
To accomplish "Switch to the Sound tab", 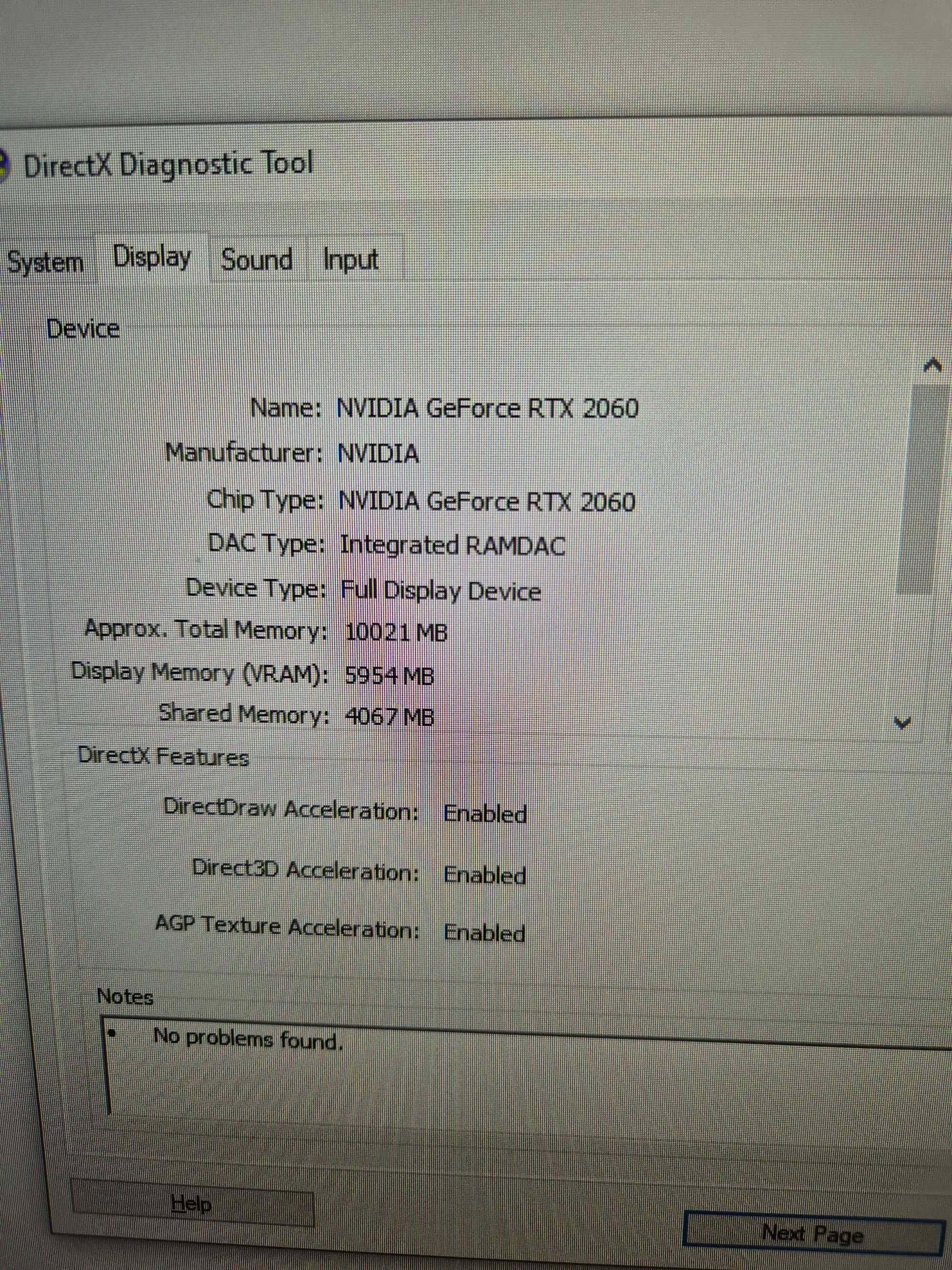I will [x=257, y=260].
